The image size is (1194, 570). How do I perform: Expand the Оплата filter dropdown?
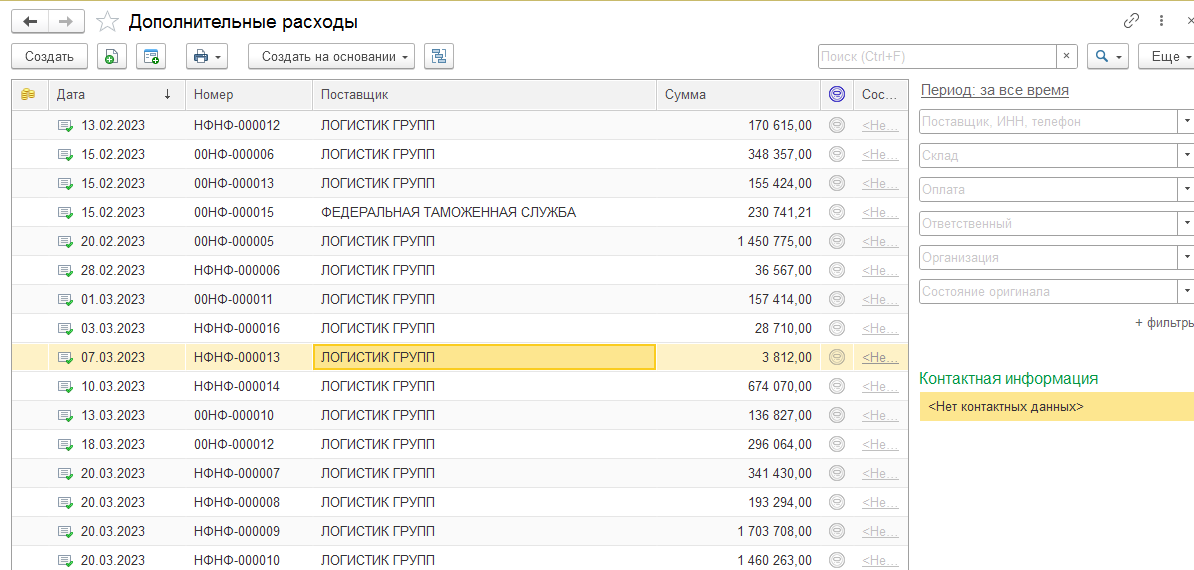click(1186, 190)
